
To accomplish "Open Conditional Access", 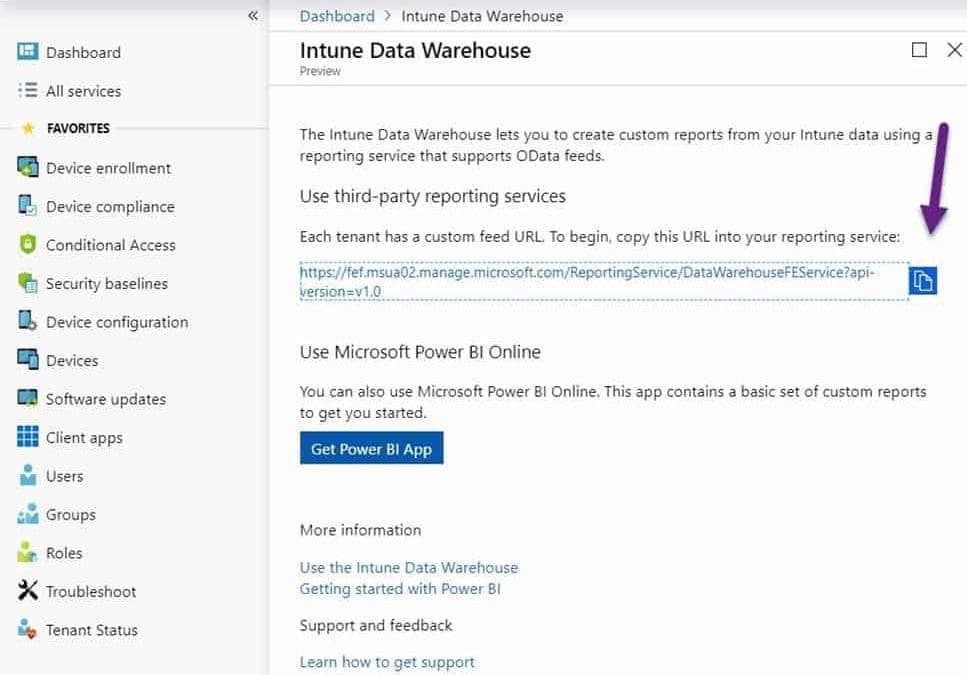I will 110,245.
